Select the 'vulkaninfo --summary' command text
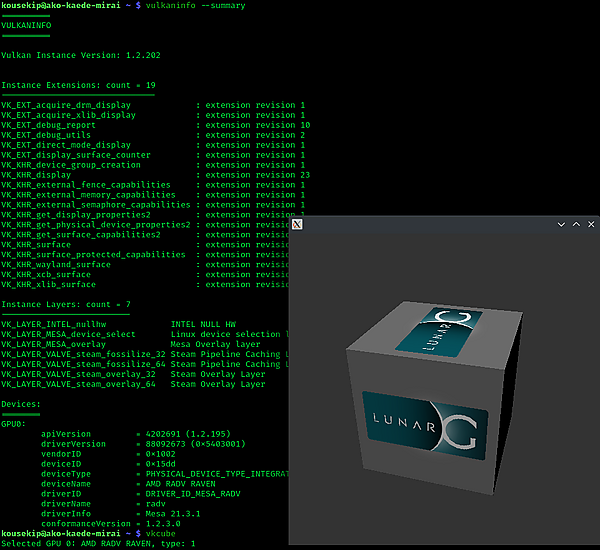The width and height of the screenshot is (600, 550). click(195, 6)
